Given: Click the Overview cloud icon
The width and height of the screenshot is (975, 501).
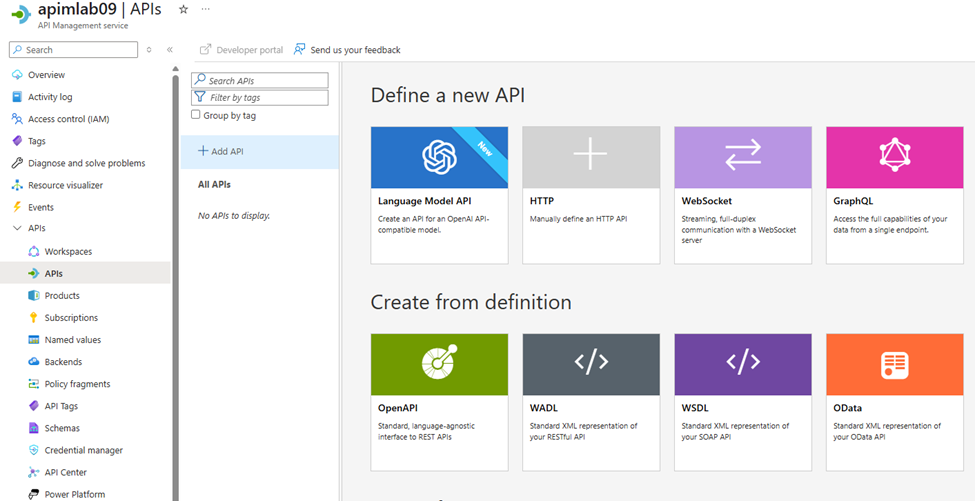Looking at the screenshot, I should (17, 75).
